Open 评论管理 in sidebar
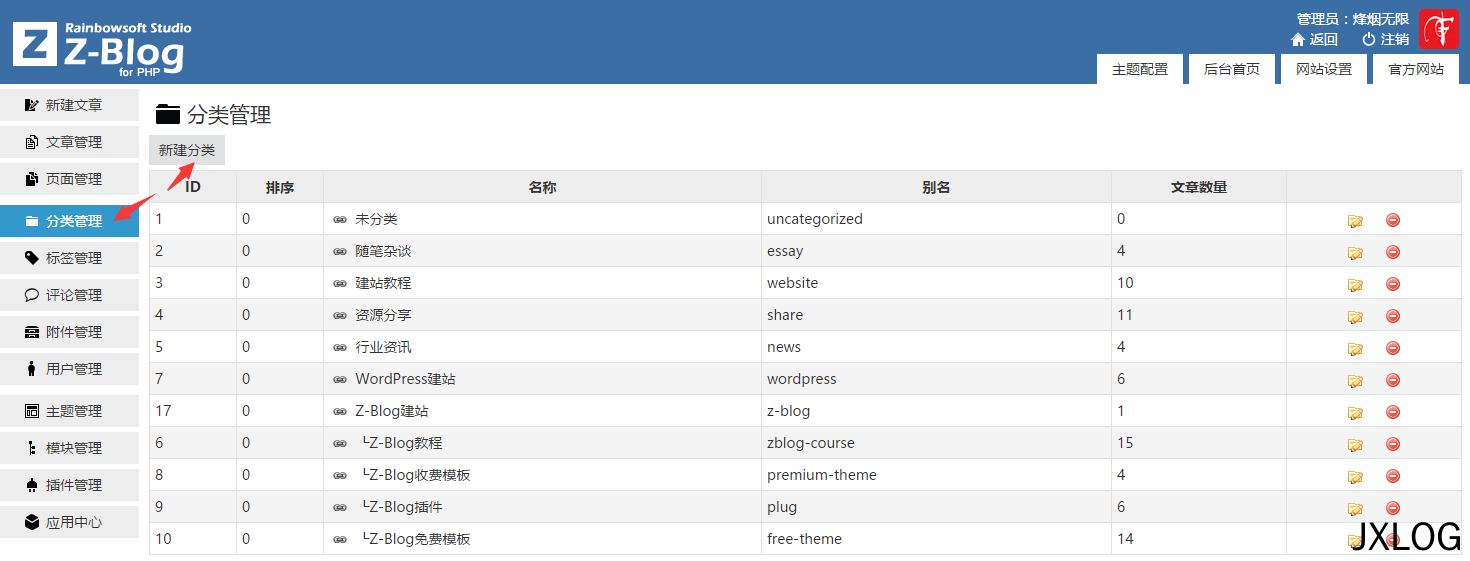1470x561 pixels. tap(69, 295)
